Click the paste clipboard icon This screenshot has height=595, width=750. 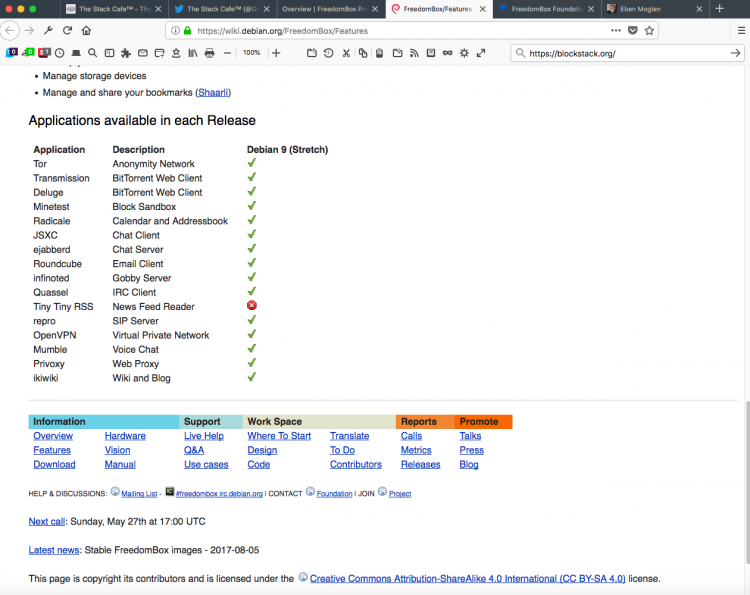click(379, 53)
